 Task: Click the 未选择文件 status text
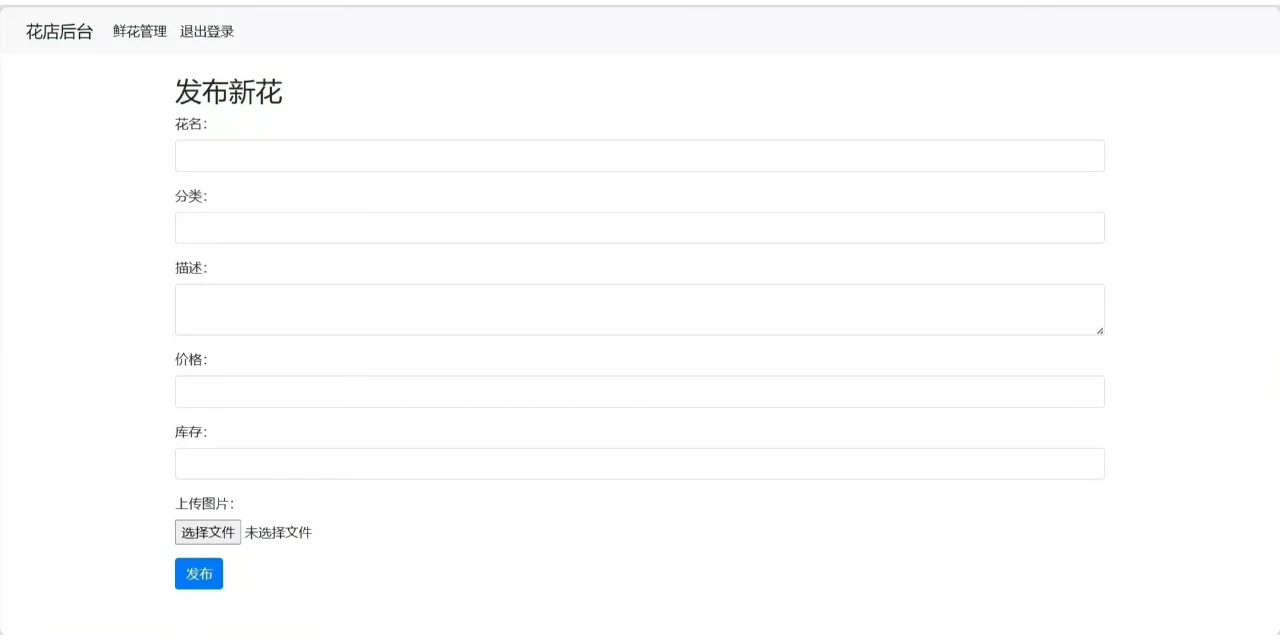pyautogui.click(x=278, y=533)
